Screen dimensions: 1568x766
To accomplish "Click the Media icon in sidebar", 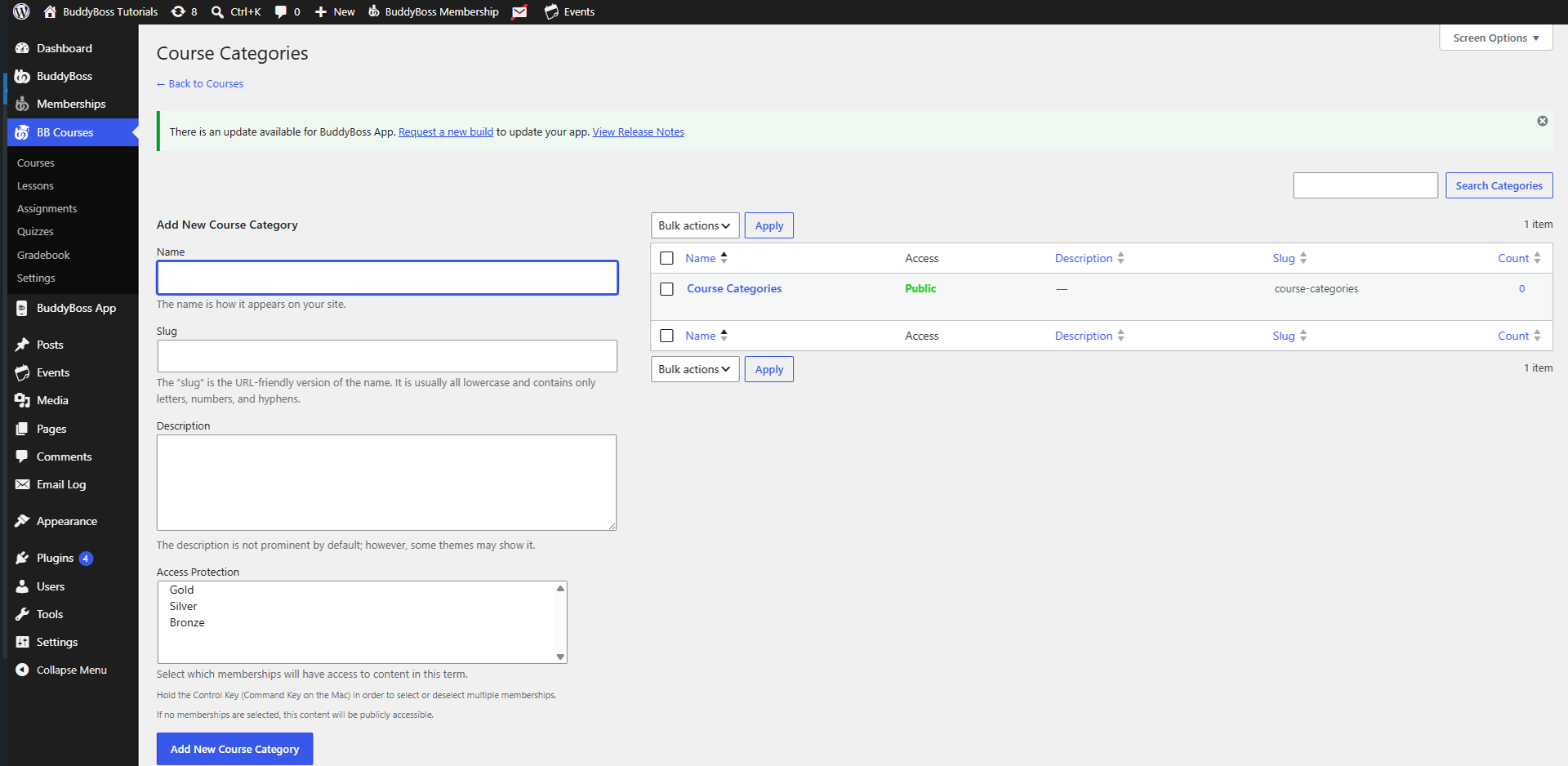I will [22, 400].
